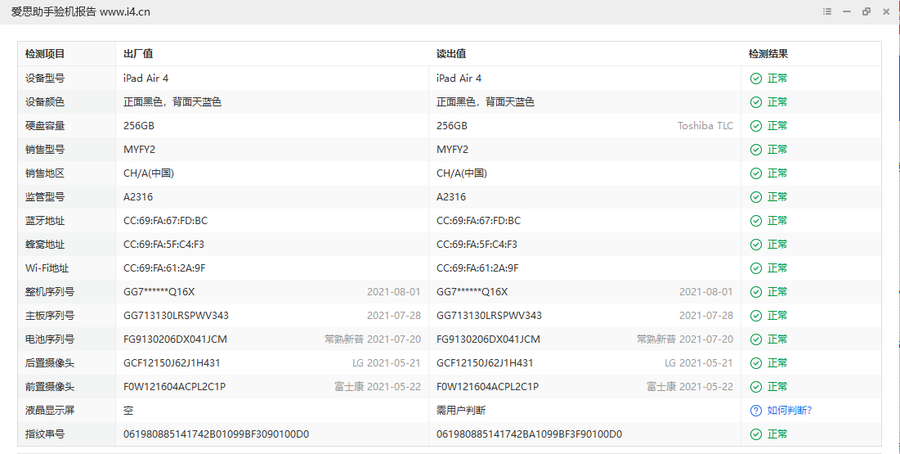Select the 监管型号 row label
Image resolution: width=900 pixels, height=454 pixels.
(x=45, y=197)
